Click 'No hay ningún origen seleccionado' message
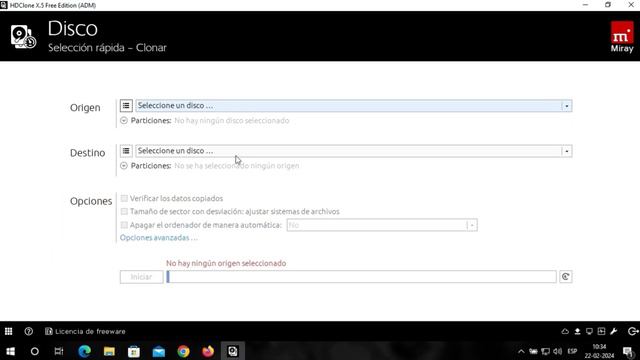This screenshot has height=360, width=640. click(226, 263)
